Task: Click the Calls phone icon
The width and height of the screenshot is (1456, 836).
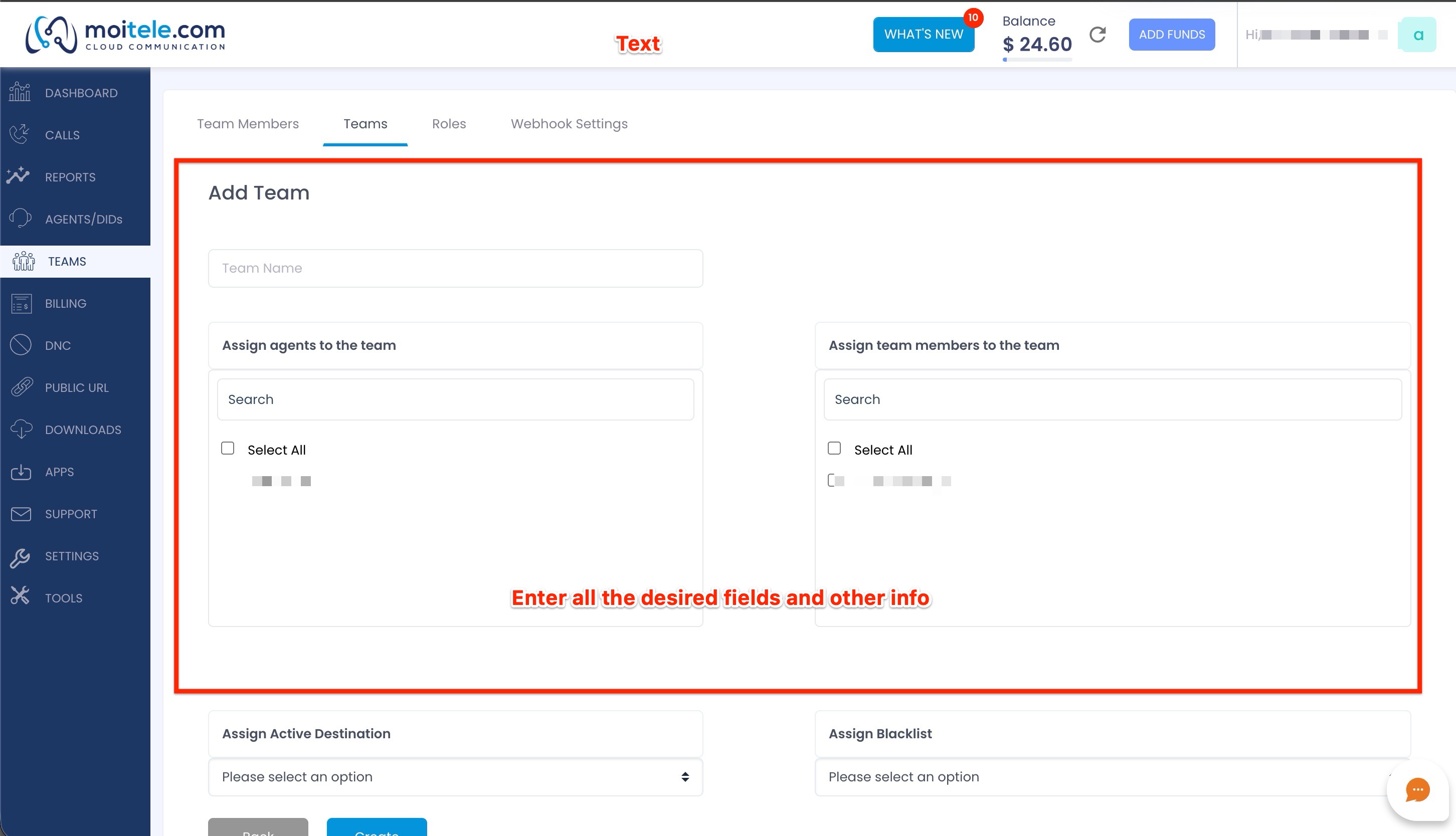Action: pyautogui.click(x=20, y=134)
